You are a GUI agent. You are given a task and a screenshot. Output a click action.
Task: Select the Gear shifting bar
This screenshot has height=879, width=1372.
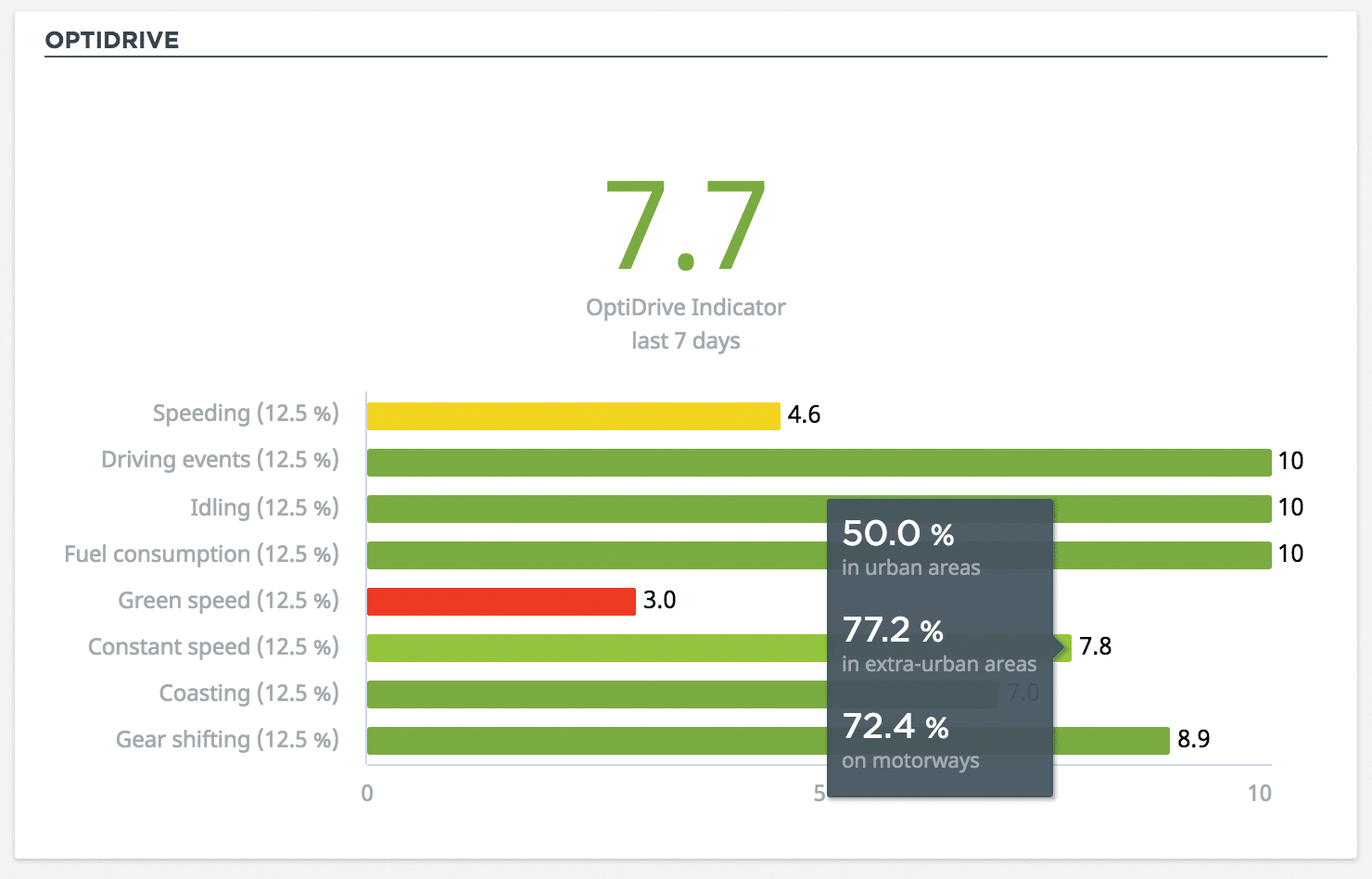point(593,741)
